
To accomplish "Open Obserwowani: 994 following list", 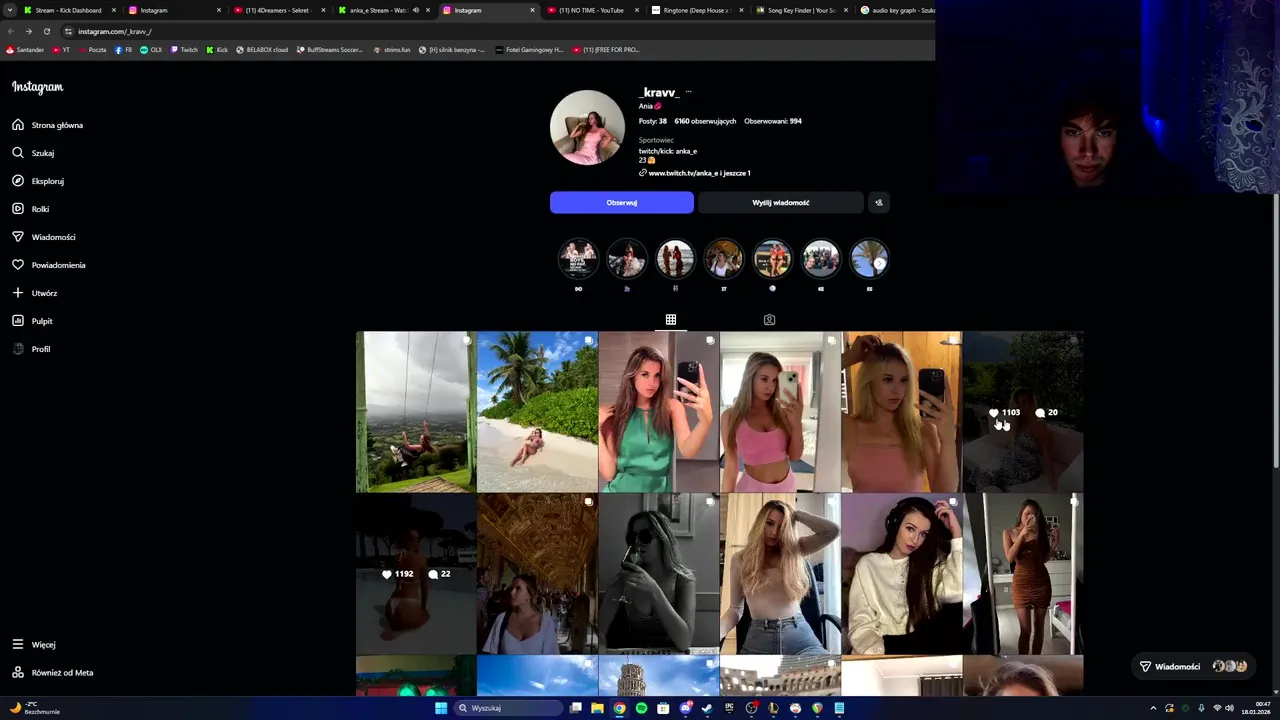I will [773, 121].
